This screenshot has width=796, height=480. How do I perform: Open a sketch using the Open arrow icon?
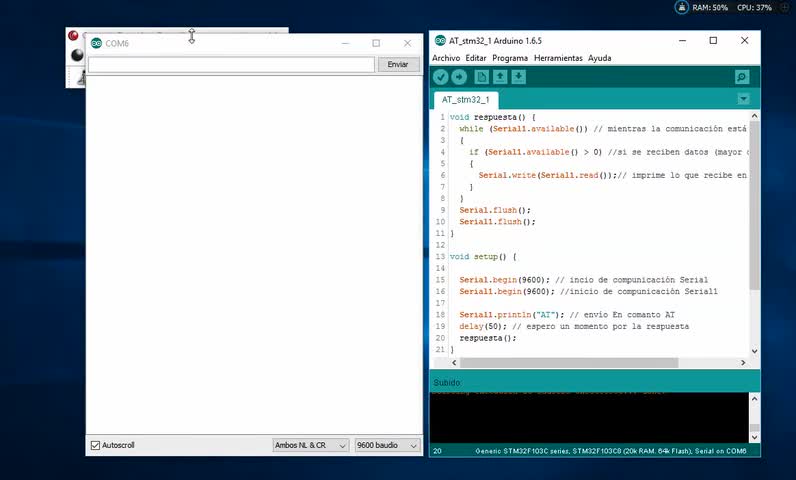(500, 77)
